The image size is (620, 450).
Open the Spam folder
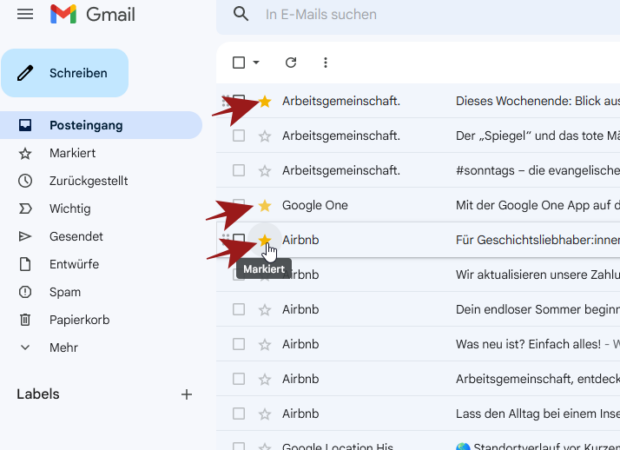click(65, 292)
